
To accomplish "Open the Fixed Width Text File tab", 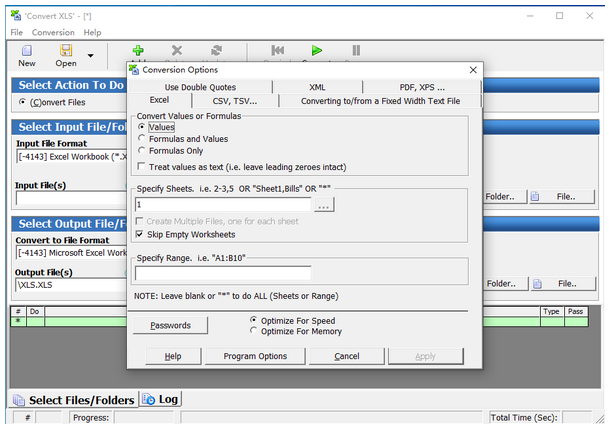I will click(380, 101).
